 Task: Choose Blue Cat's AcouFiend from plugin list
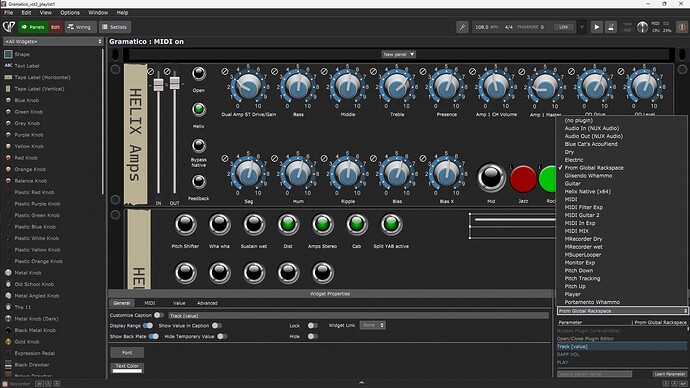click(591, 144)
